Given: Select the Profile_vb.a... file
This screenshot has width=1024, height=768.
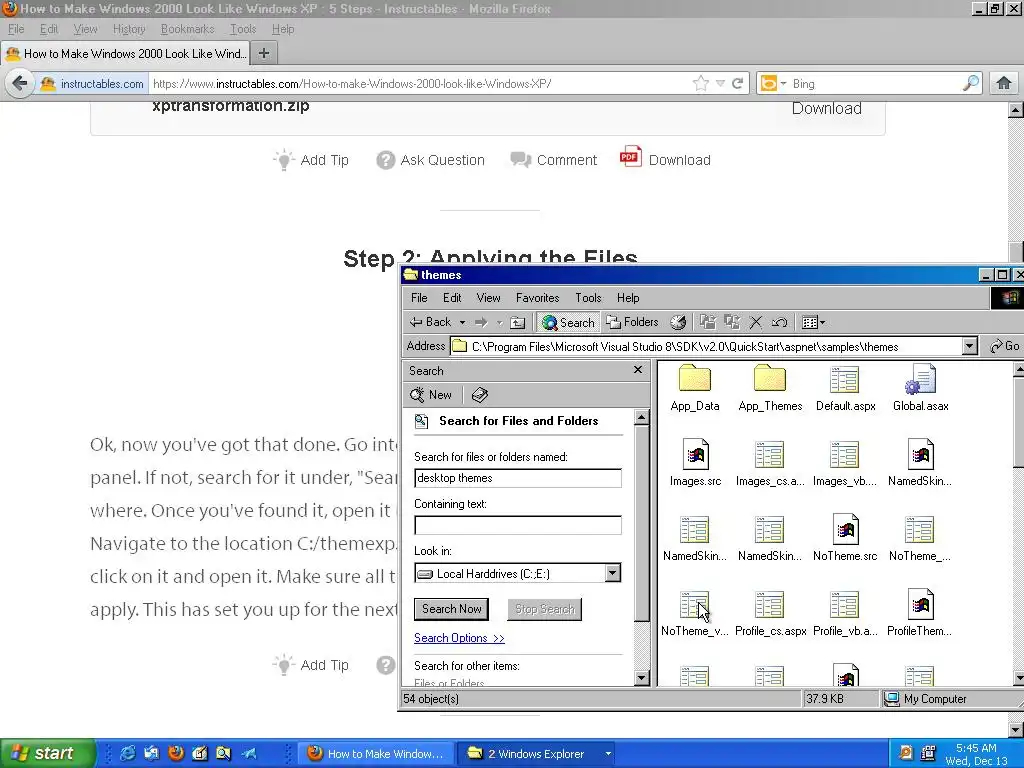Looking at the screenshot, I should click(x=845, y=613).
